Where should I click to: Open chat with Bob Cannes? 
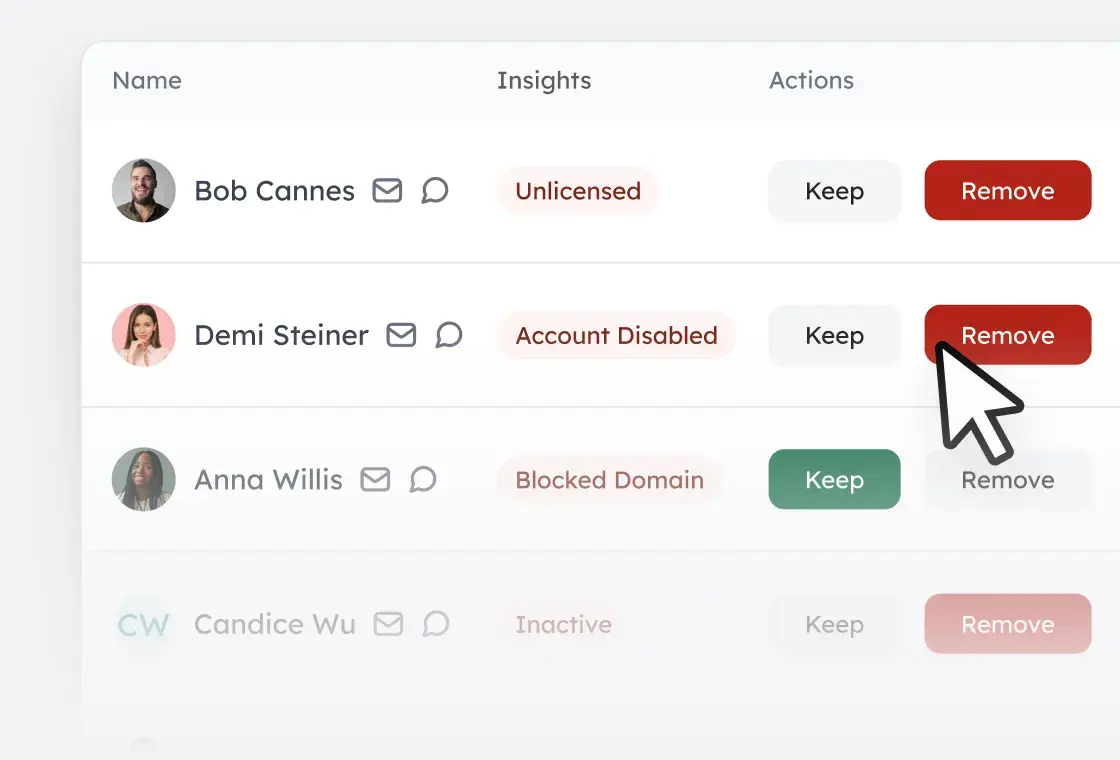(434, 190)
